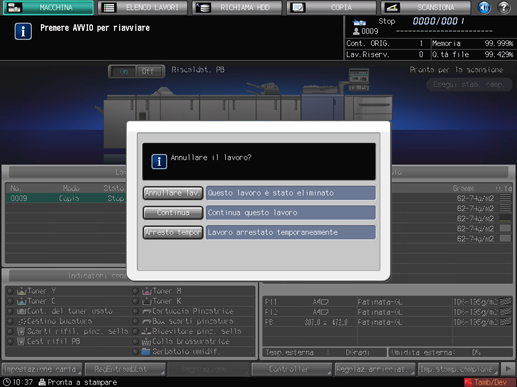
Task: Turn Riscaldat. PB Off
Action: 150,71
